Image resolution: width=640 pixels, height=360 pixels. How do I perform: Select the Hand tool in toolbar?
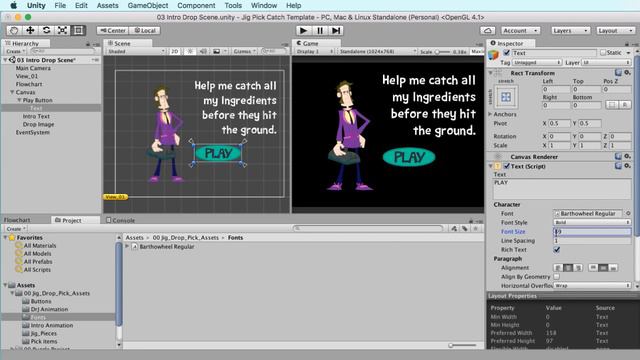click(14, 30)
